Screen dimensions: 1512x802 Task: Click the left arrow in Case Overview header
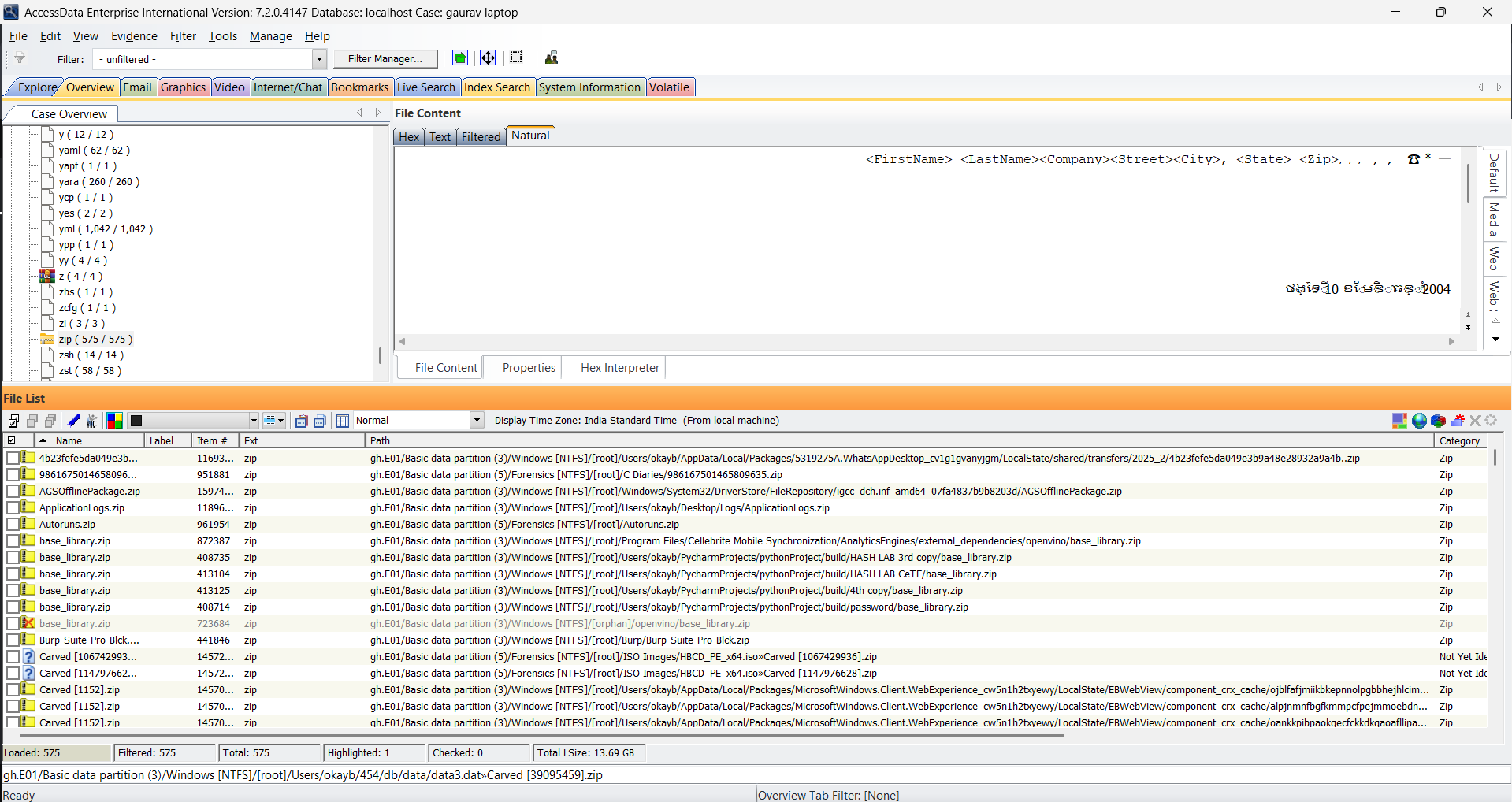(x=360, y=113)
